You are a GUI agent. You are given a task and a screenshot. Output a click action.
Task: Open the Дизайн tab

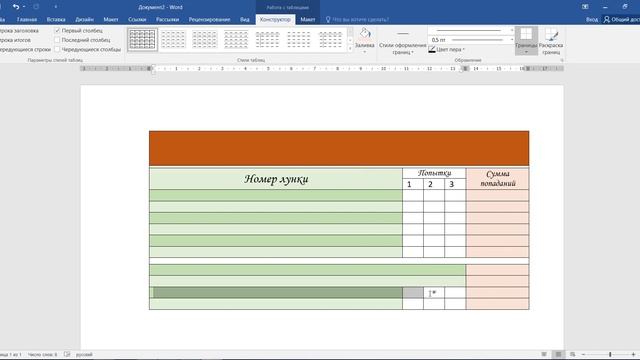pyautogui.click(x=84, y=19)
